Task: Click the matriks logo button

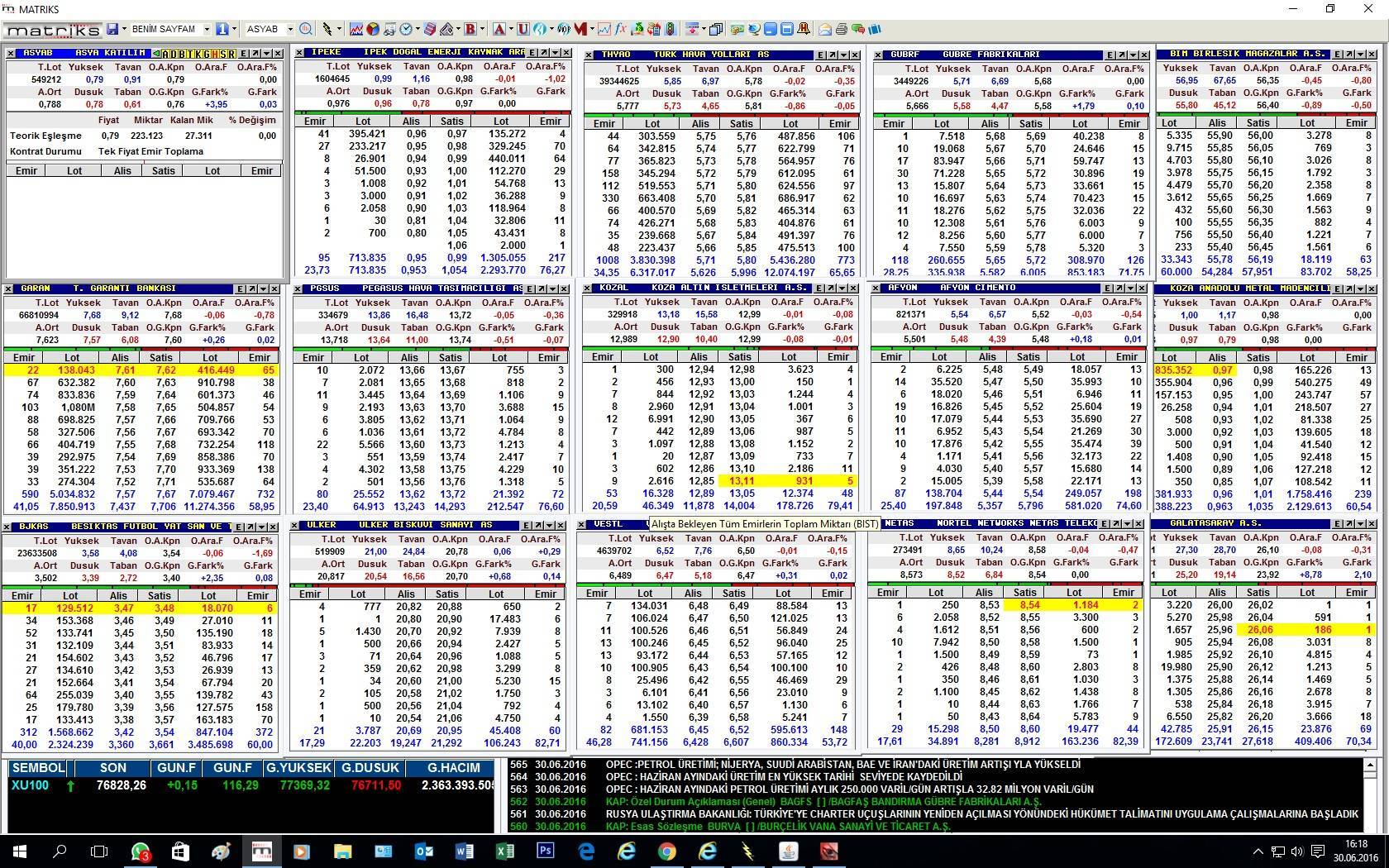Action: click(x=52, y=30)
